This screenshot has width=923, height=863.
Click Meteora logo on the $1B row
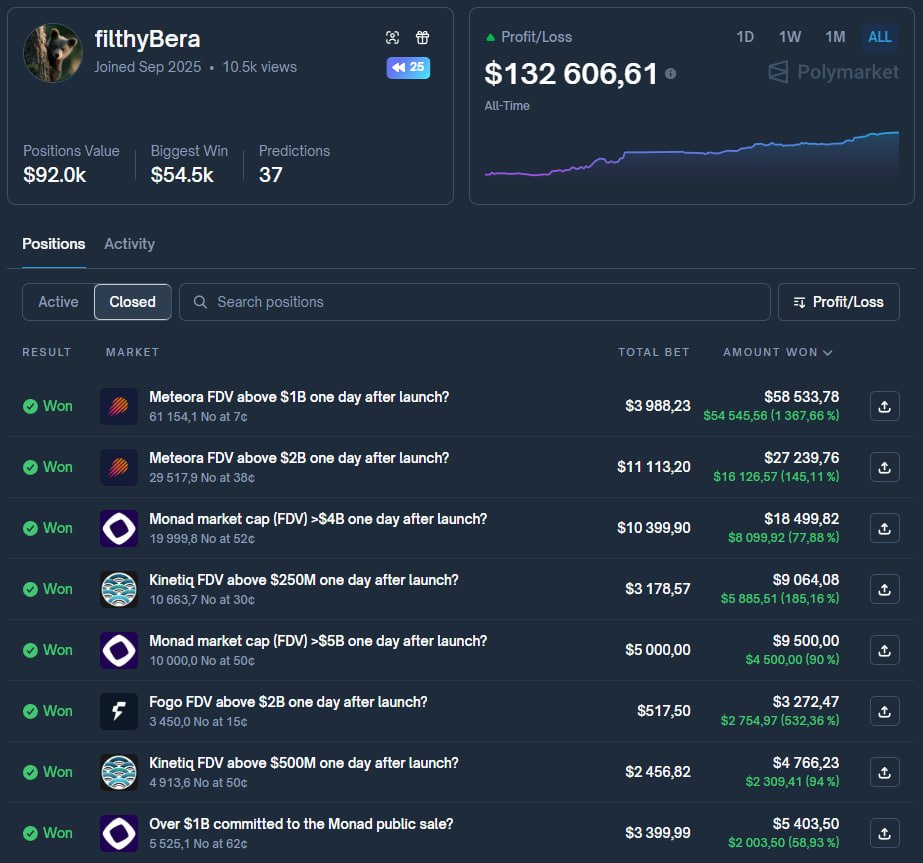pos(119,406)
